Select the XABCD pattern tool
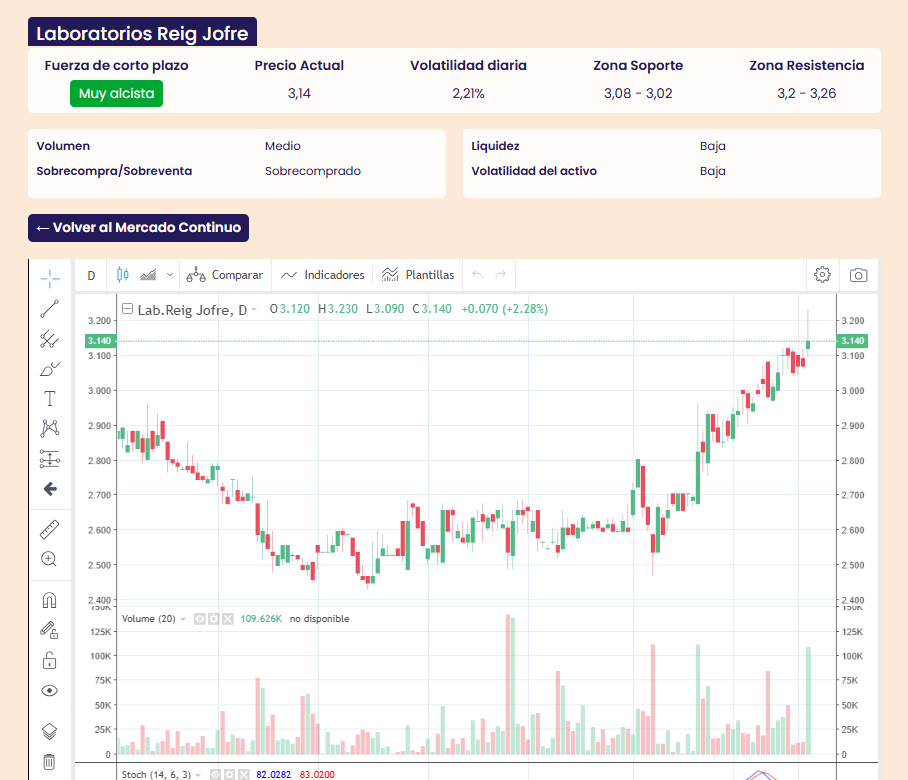This screenshot has height=780, width=908. 50,429
